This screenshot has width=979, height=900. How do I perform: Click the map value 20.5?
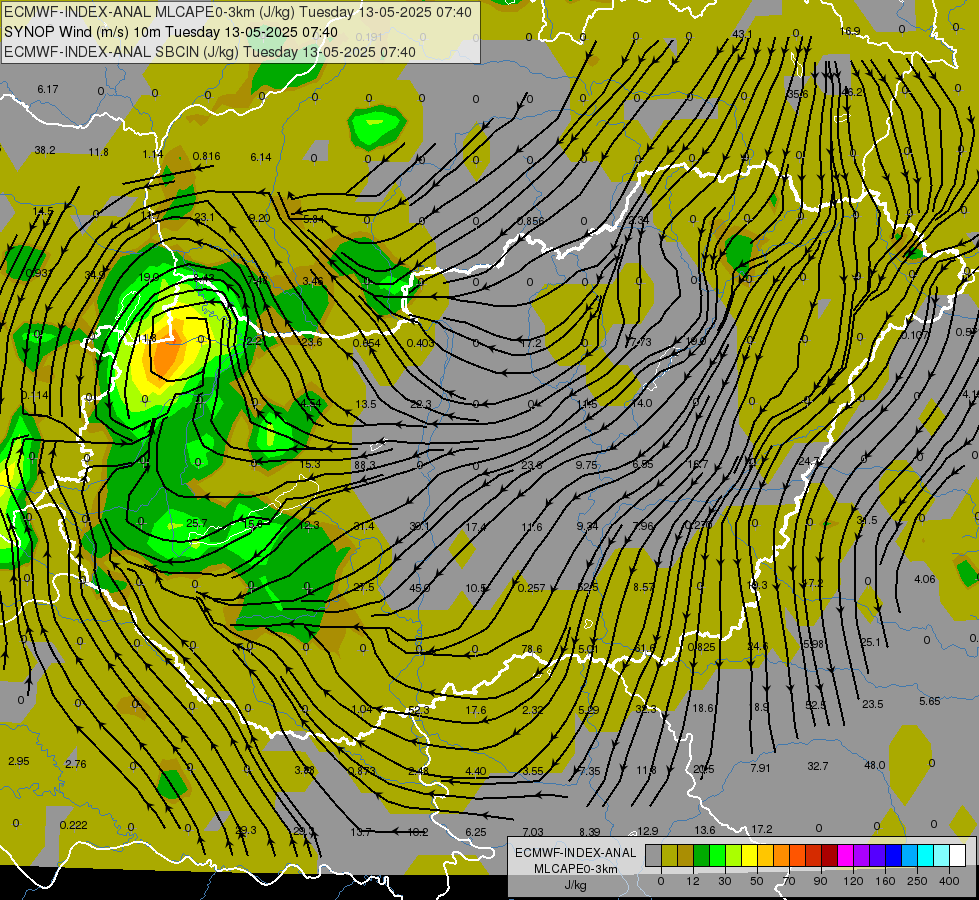coord(704,769)
